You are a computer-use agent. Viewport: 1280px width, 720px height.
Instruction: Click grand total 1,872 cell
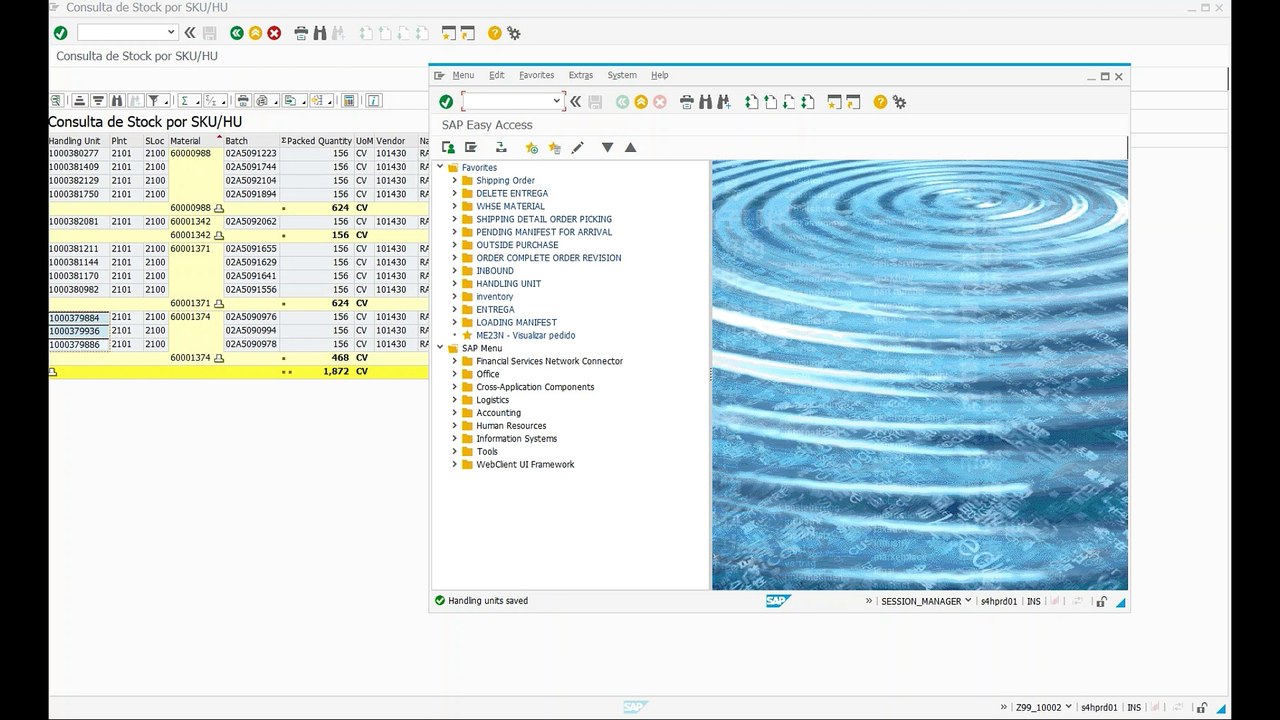click(317, 371)
